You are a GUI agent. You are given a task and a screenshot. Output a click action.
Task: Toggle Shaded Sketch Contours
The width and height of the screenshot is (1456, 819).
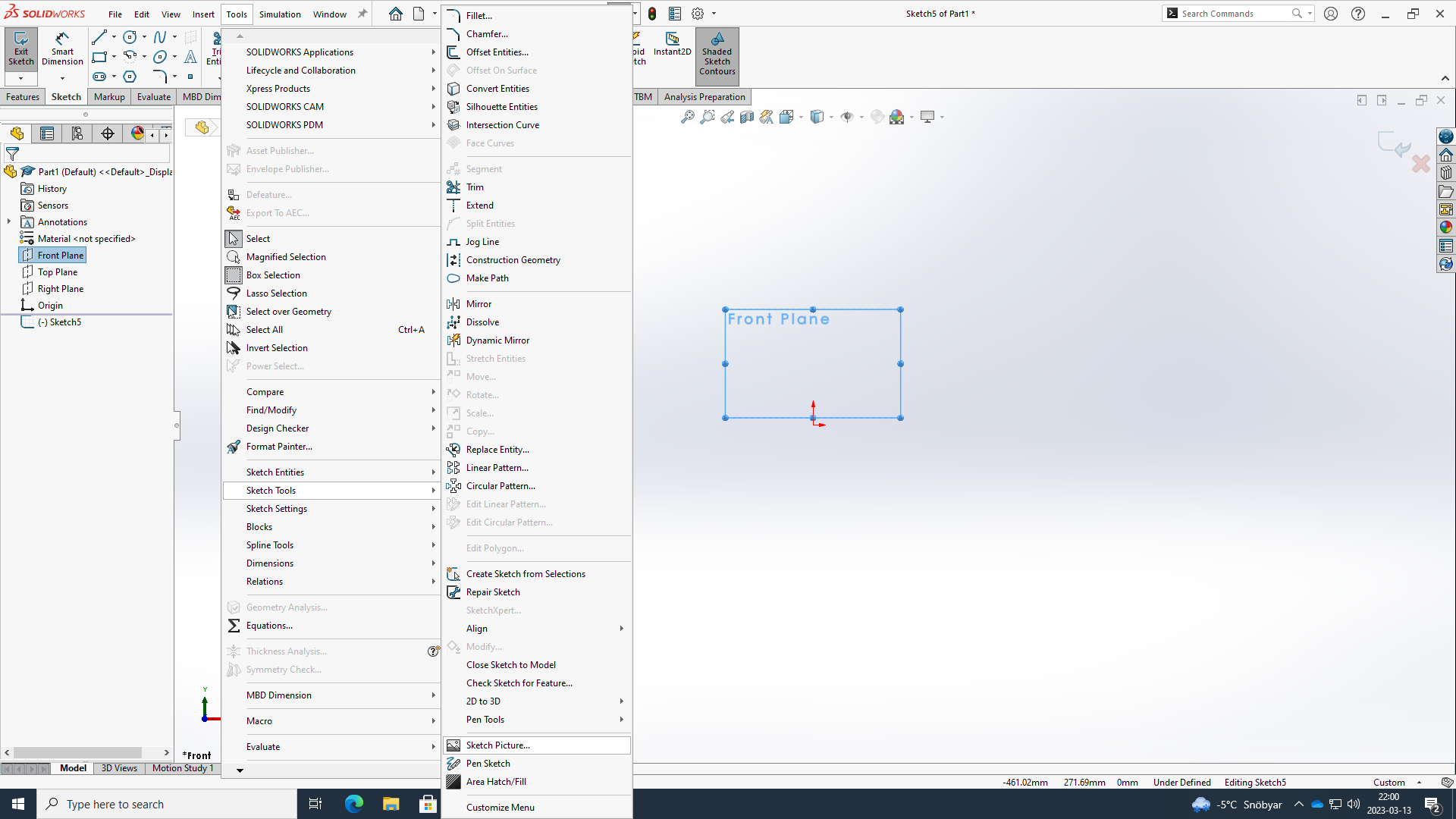[717, 55]
